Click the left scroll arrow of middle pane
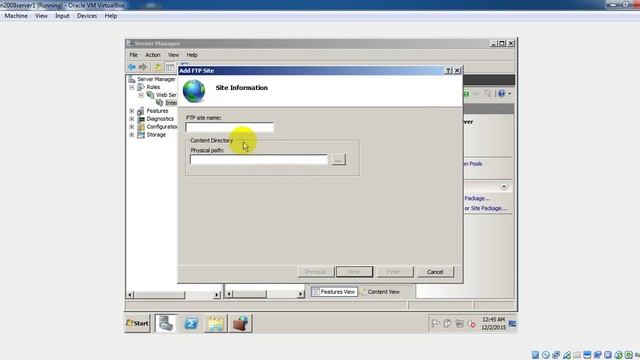 229,294
